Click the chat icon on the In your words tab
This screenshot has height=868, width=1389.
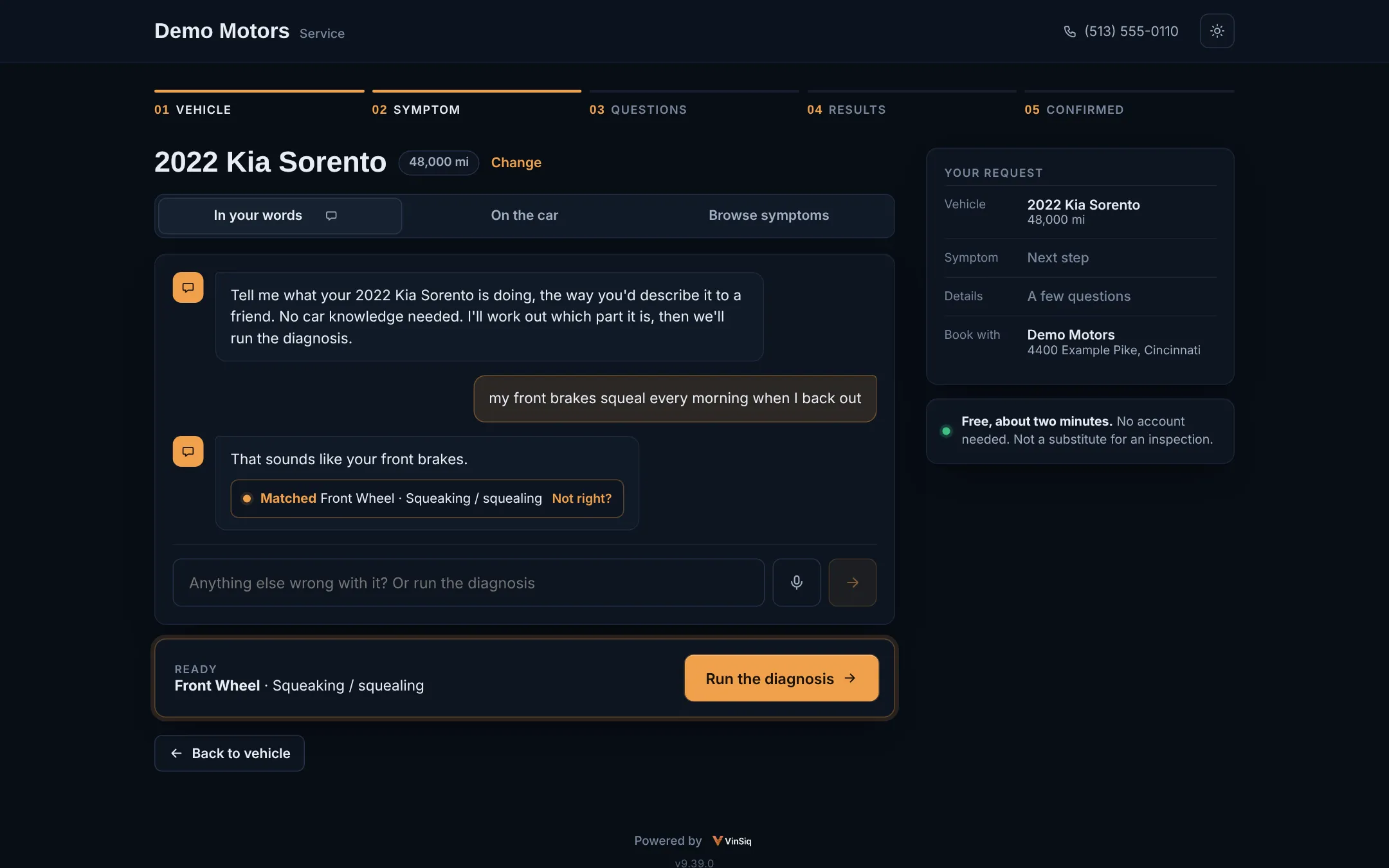click(x=331, y=215)
